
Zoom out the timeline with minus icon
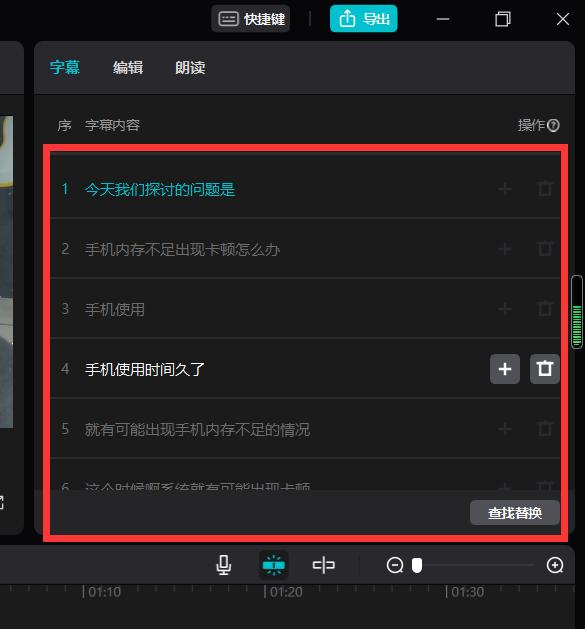click(x=395, y=565)
